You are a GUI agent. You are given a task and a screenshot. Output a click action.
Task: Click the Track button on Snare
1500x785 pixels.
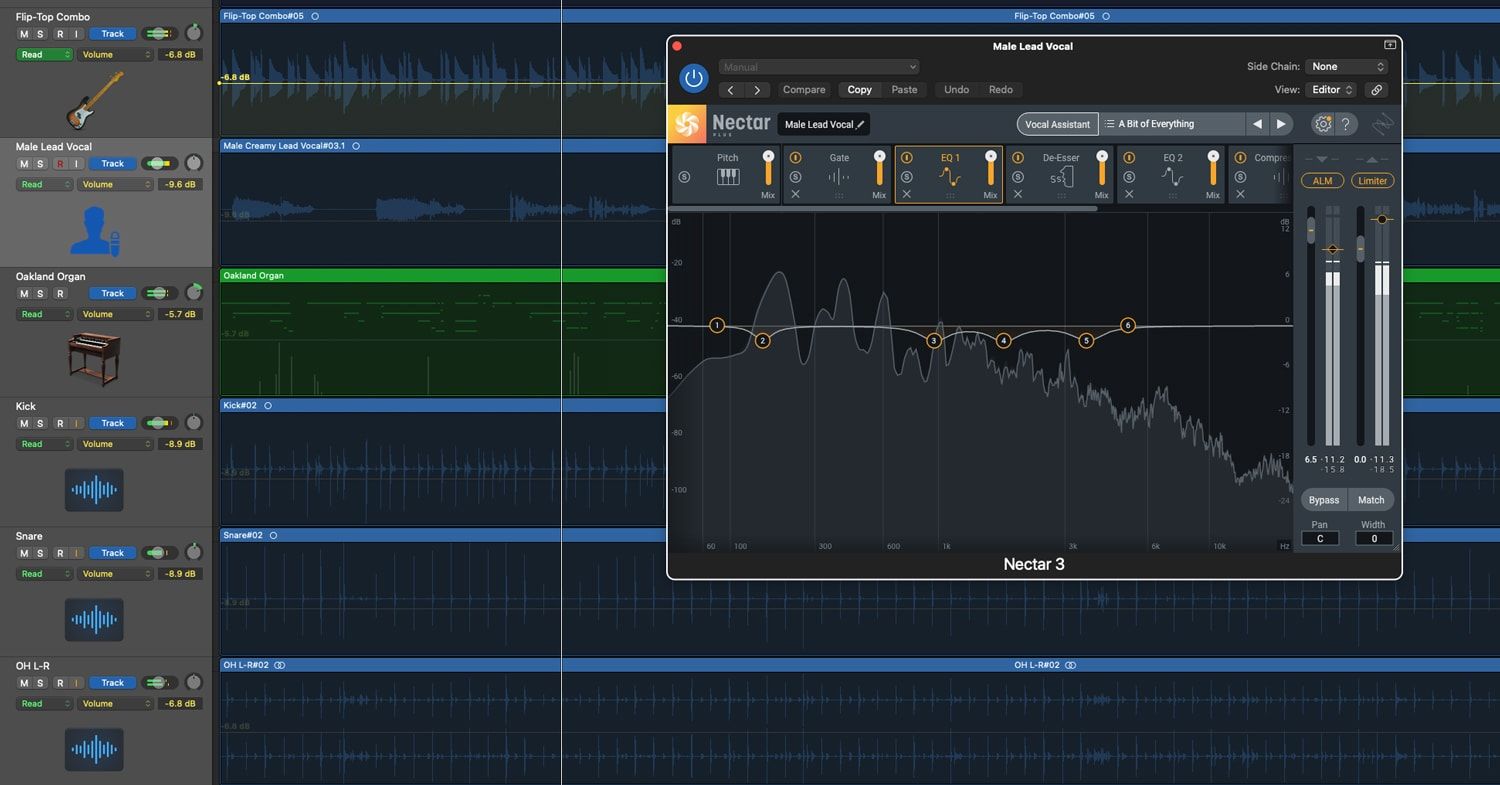click(112, 554)
